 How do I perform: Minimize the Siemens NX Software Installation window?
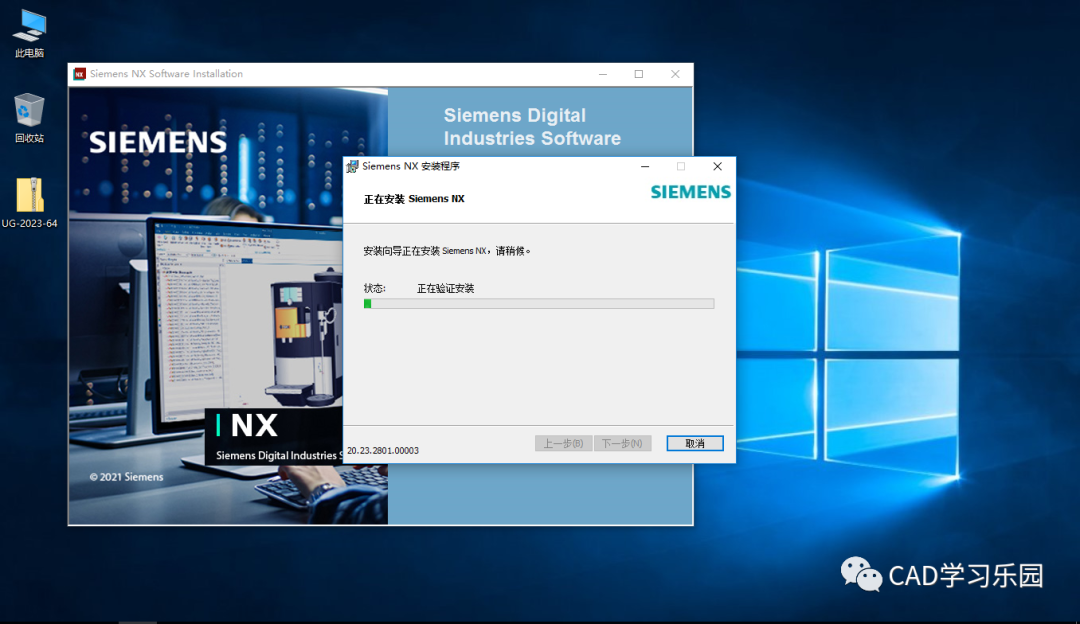(x=603, y=74)
